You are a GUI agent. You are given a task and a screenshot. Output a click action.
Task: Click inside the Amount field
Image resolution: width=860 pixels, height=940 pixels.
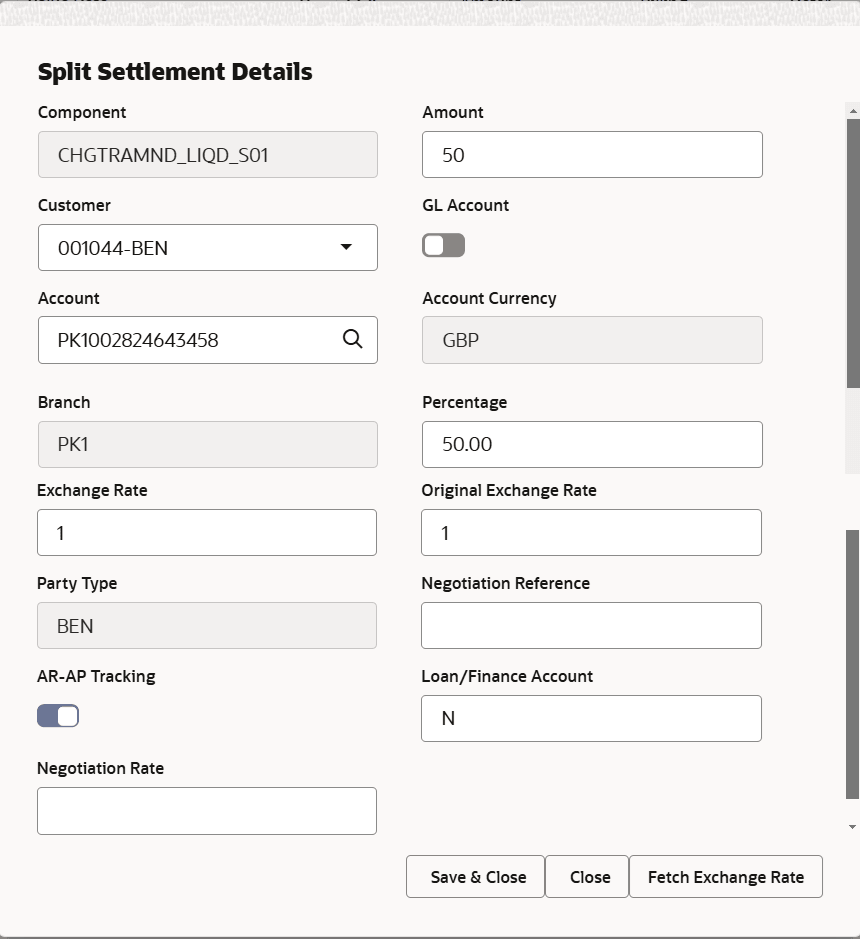[591, 154]
